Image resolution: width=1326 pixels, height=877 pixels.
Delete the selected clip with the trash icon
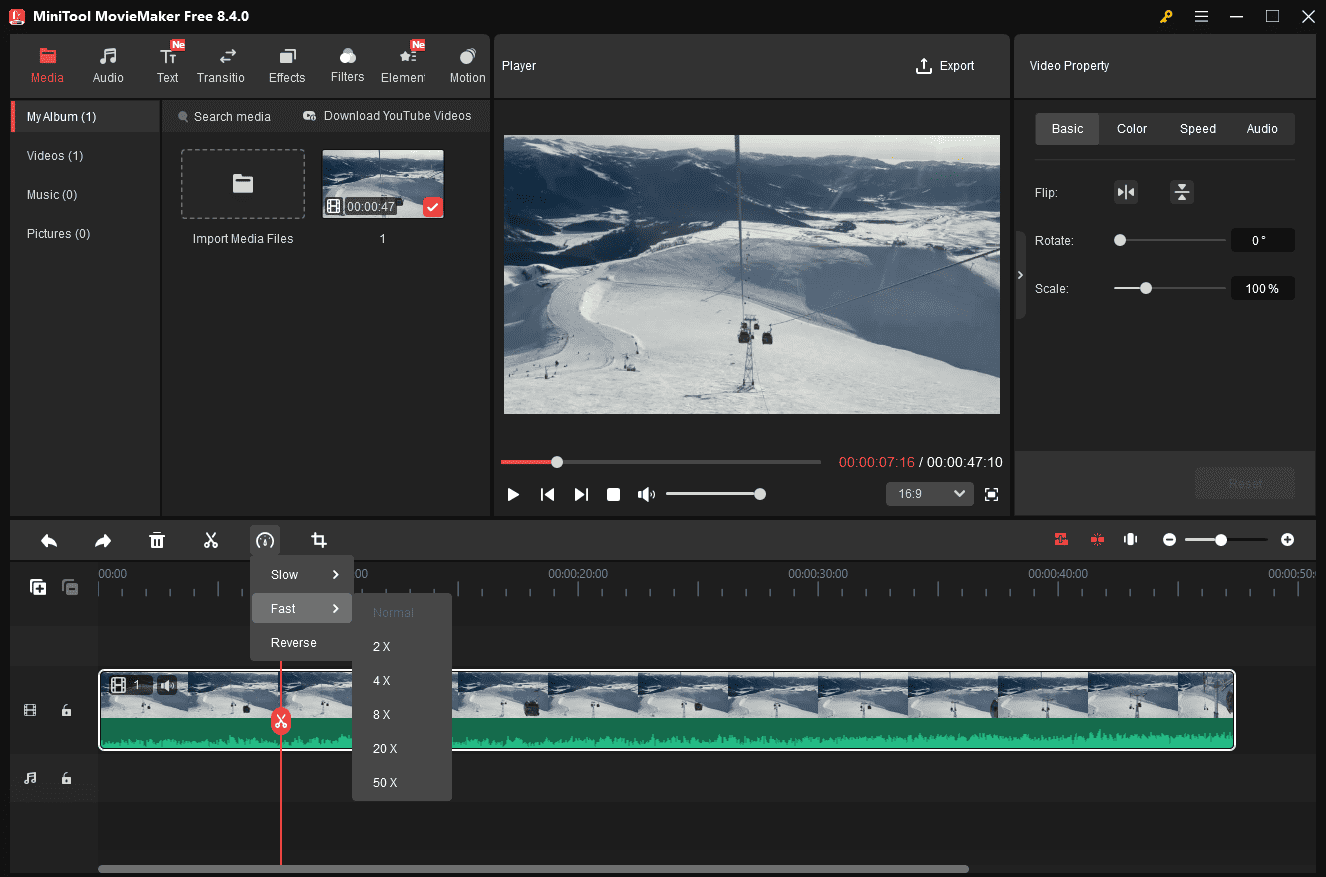157,540
